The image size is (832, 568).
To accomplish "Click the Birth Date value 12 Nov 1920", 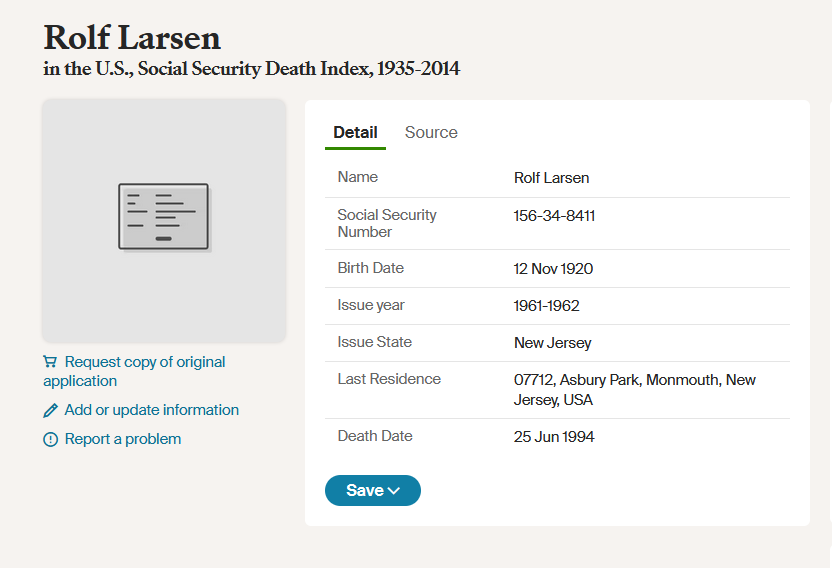I will point(553,269).
